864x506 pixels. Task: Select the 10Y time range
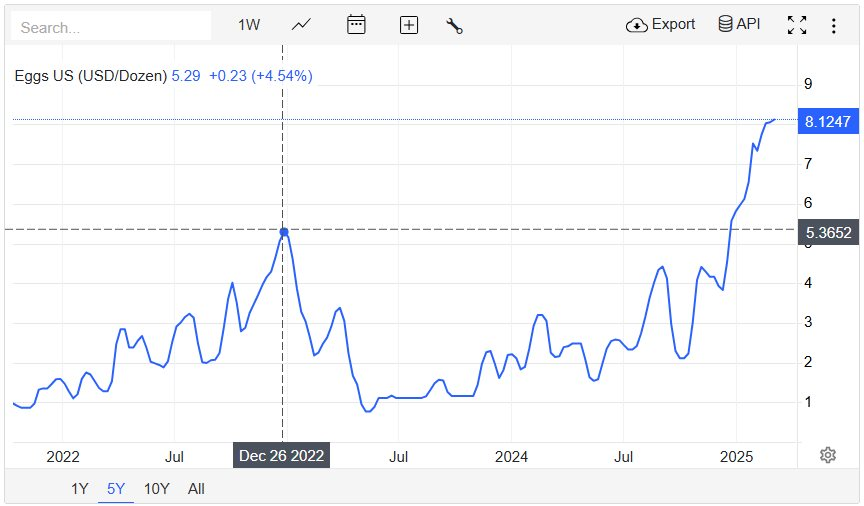[x=157, y=489]
